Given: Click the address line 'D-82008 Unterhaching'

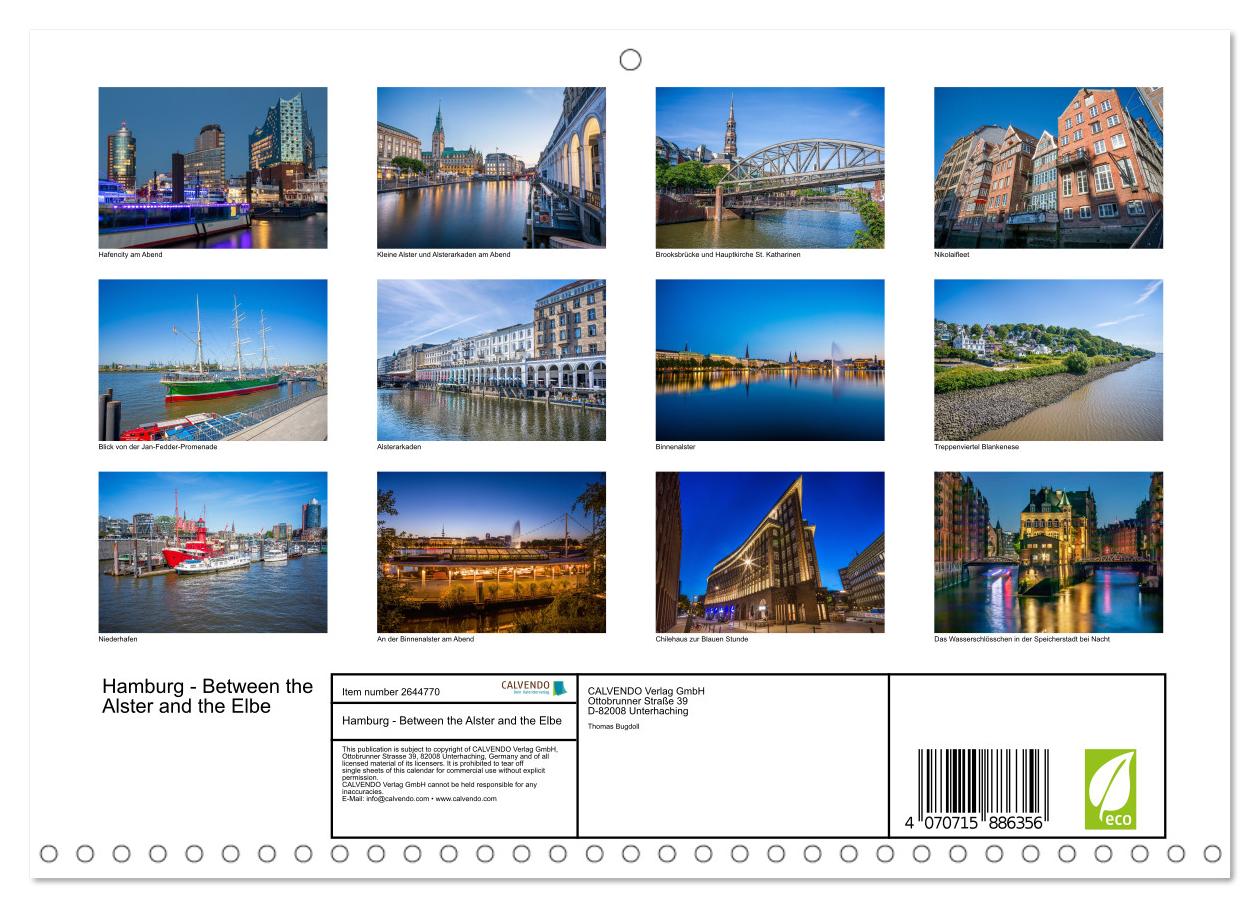Looking at the screenshot, I should (x=638, y=711).
